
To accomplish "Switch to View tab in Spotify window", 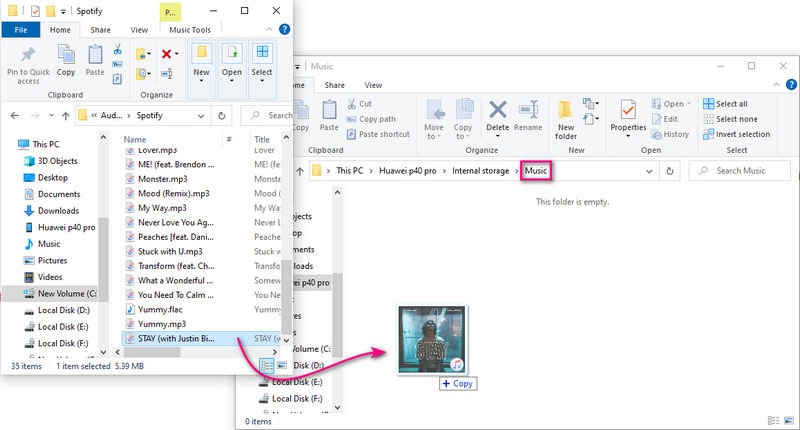I will pyautogui.click(x=139, y=30).
